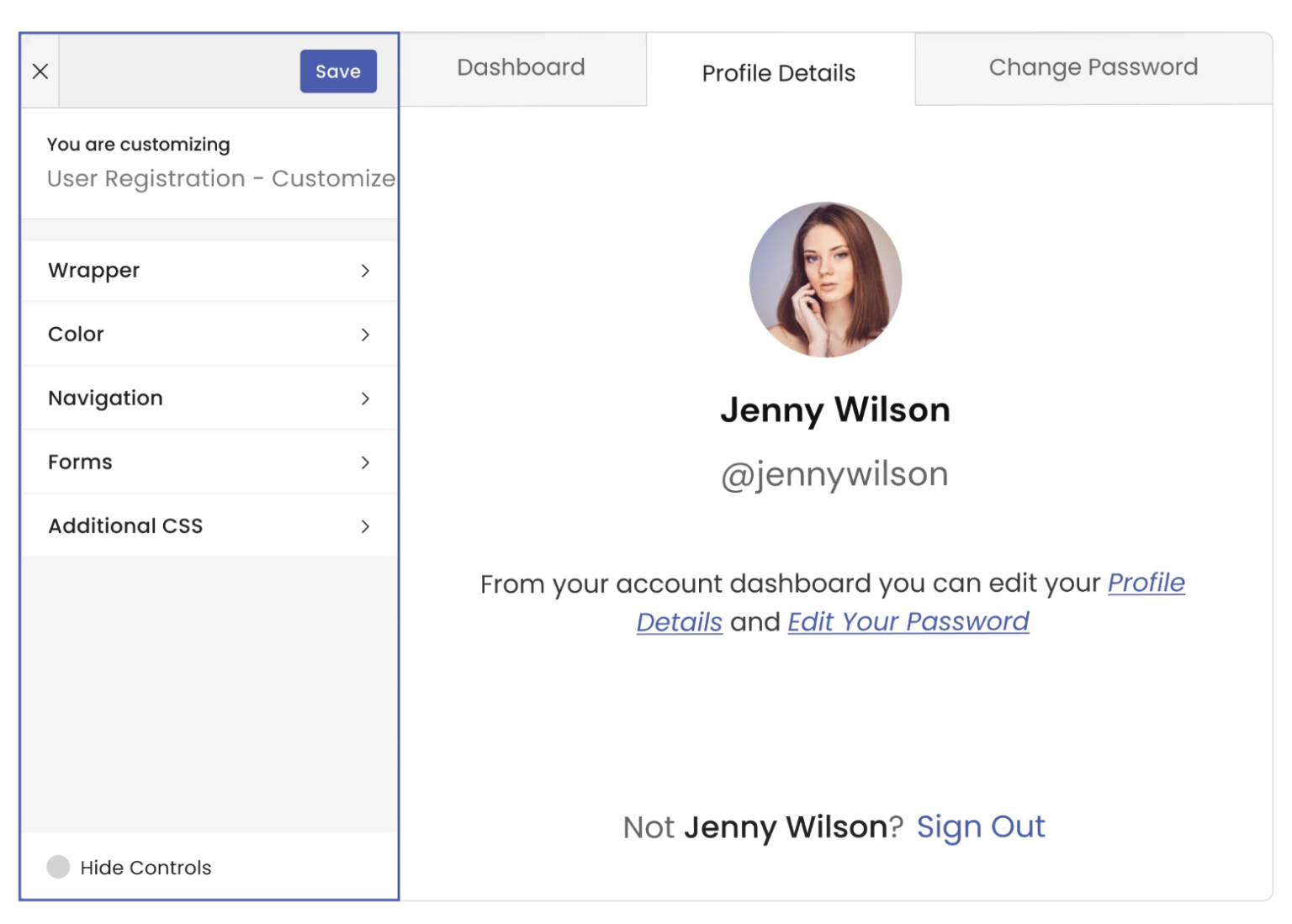
Task: Click the Navigation section chevron arrow
Action: pyautogui.click(x=366, y=398)
